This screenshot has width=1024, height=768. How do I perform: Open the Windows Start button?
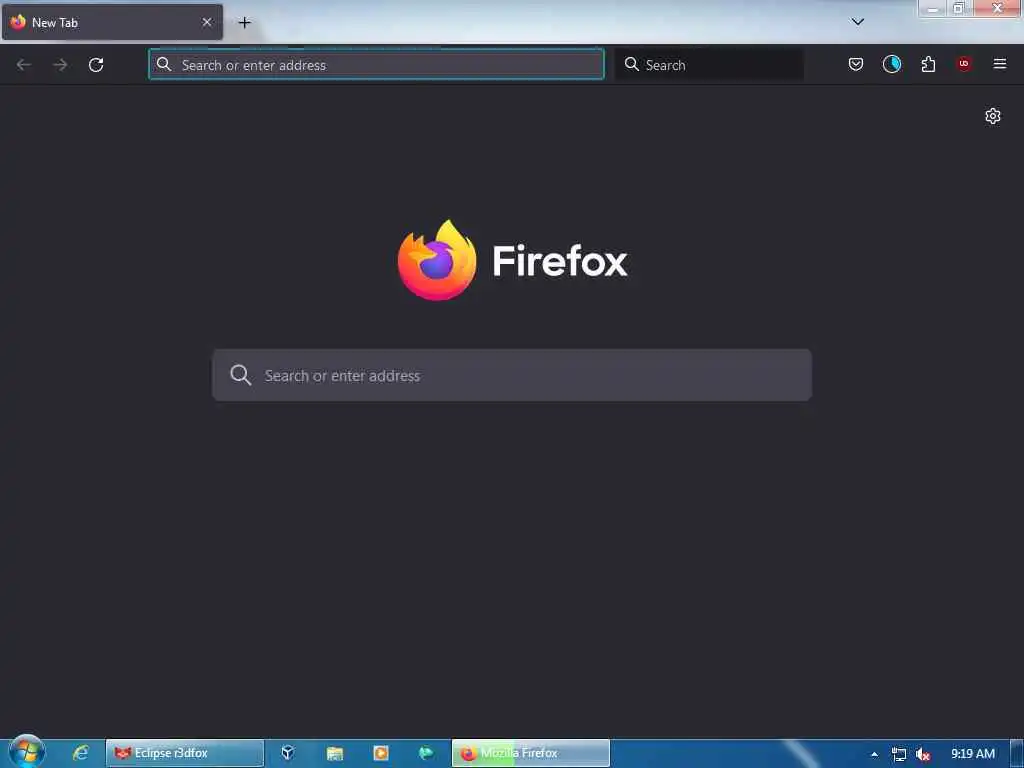[x=27, y=752]
